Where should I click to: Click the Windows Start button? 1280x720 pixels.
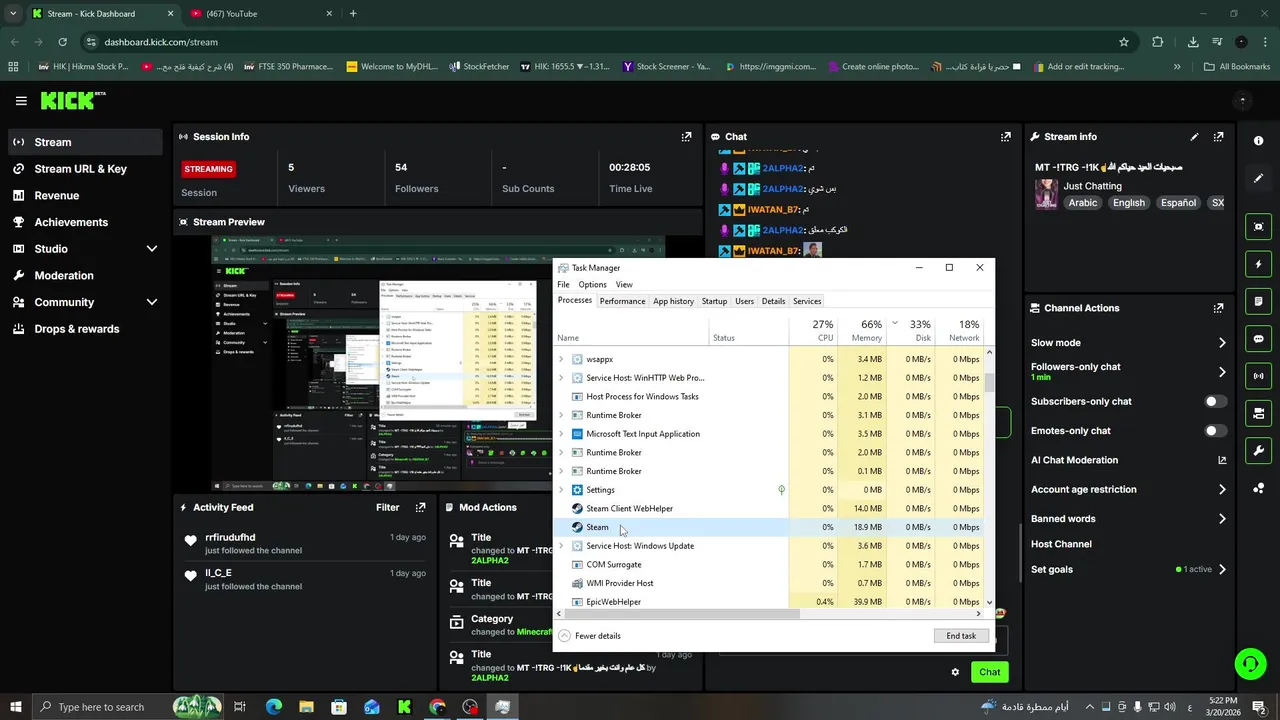pos(15,707)
